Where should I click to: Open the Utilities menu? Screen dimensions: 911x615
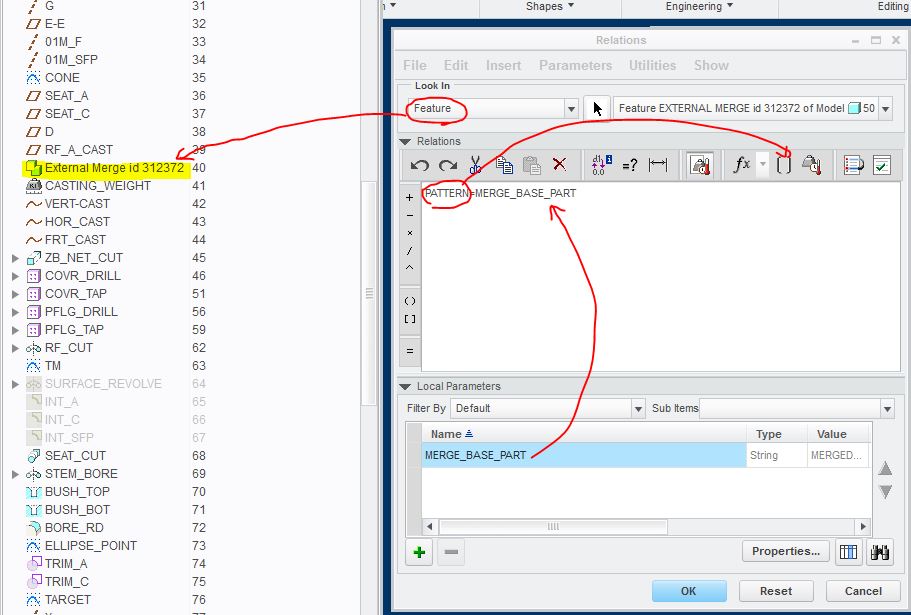(652, 65)
